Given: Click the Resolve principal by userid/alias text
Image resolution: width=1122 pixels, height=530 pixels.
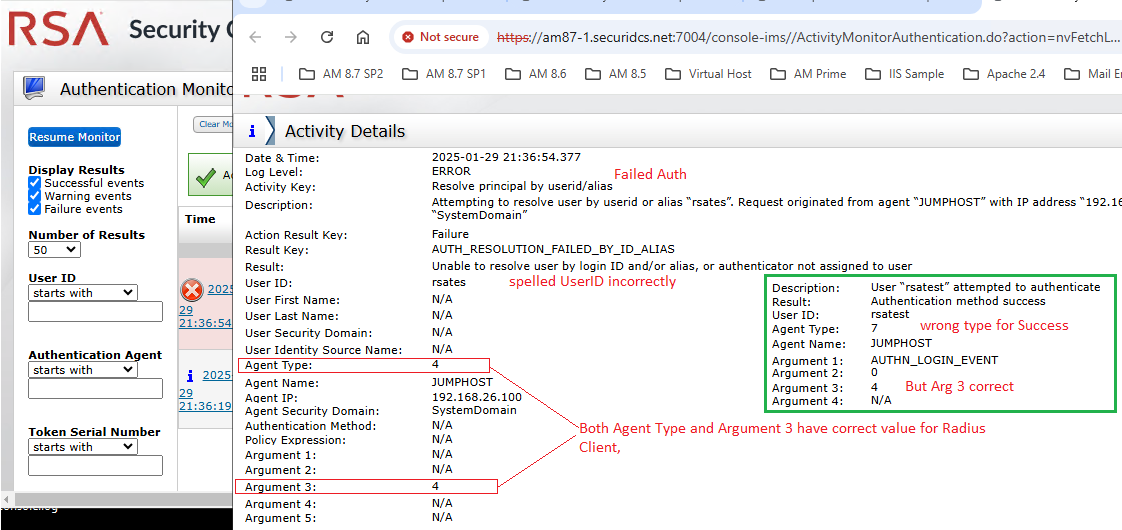Looking at the screenshot, I should pyautogui.click(x=522, y=186).
